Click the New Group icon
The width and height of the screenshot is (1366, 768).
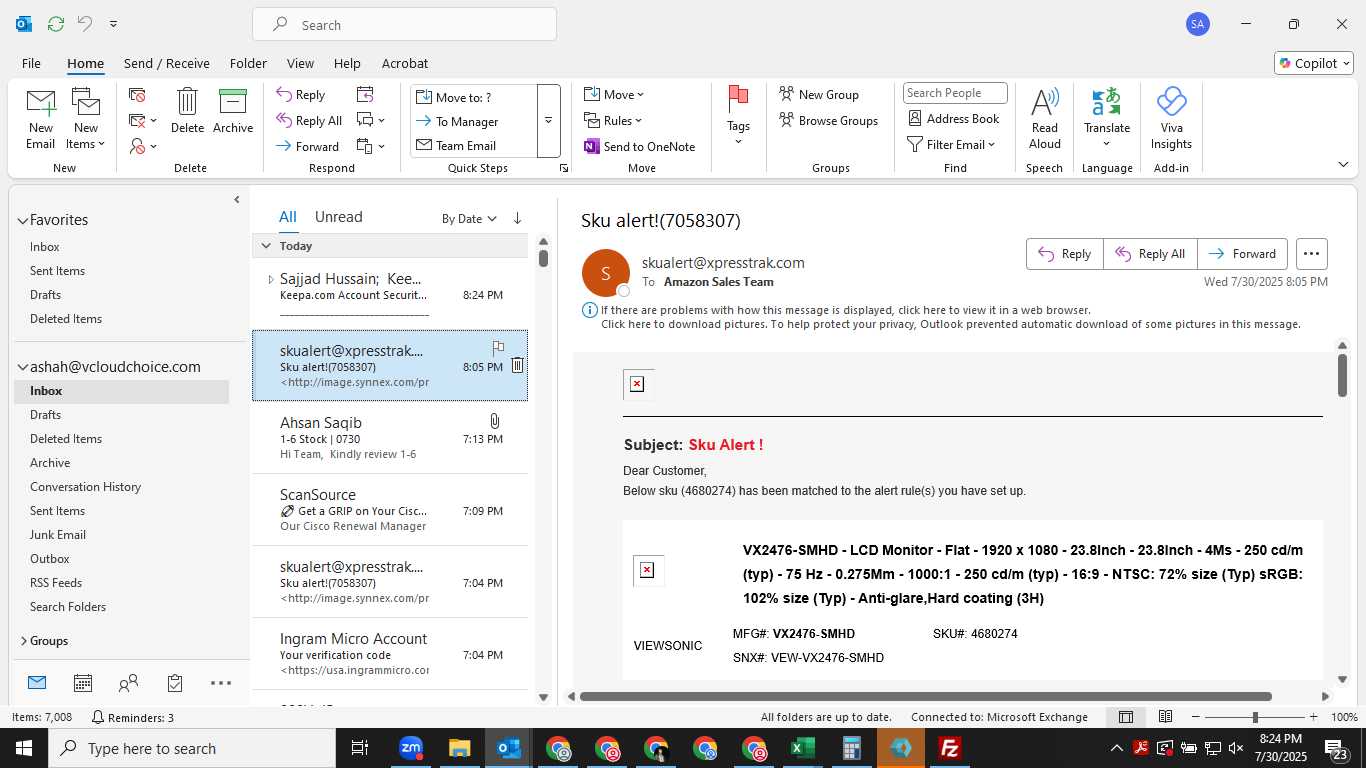pyautogui.click(x=787, y=94)
